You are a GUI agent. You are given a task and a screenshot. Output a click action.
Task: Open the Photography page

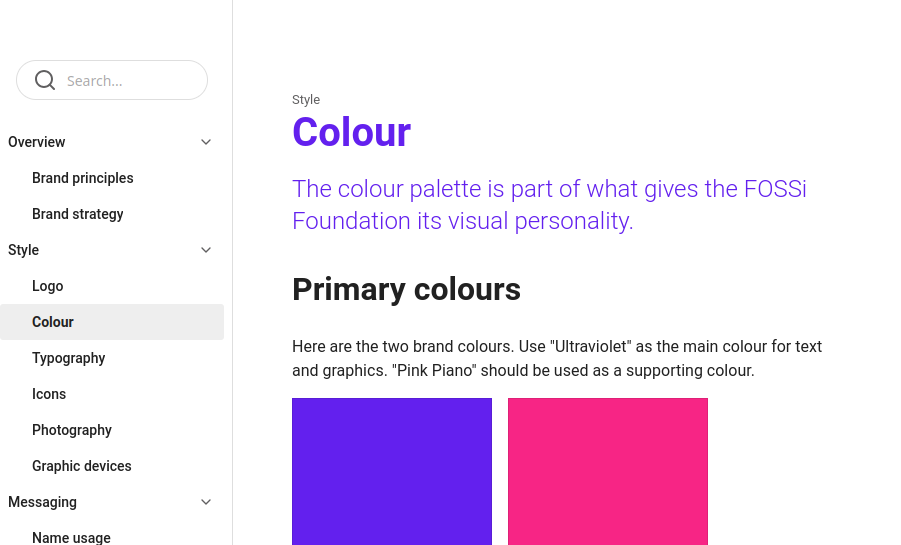coord(72,430)
